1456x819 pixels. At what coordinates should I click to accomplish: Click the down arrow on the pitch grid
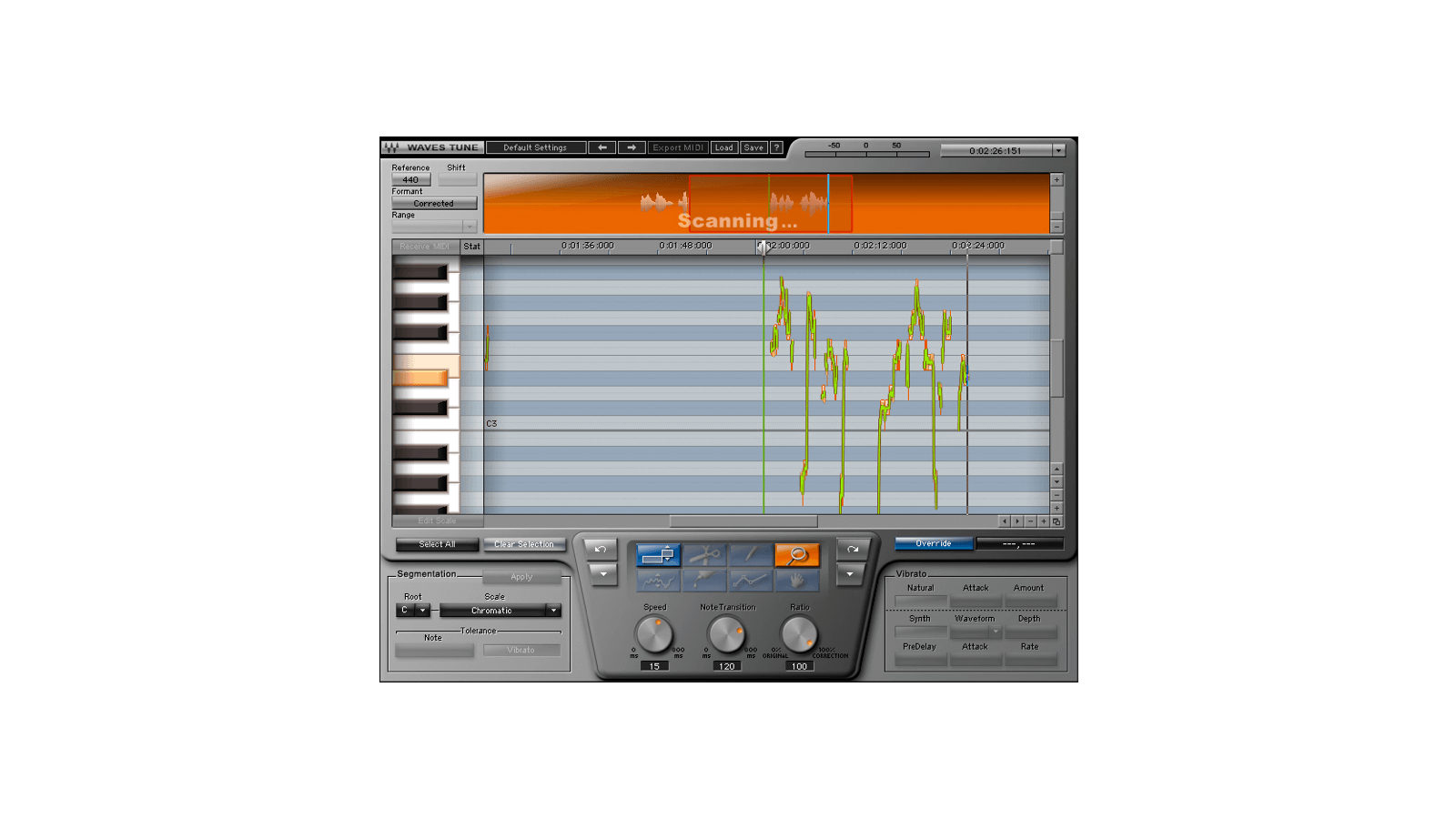(1057, 481)
